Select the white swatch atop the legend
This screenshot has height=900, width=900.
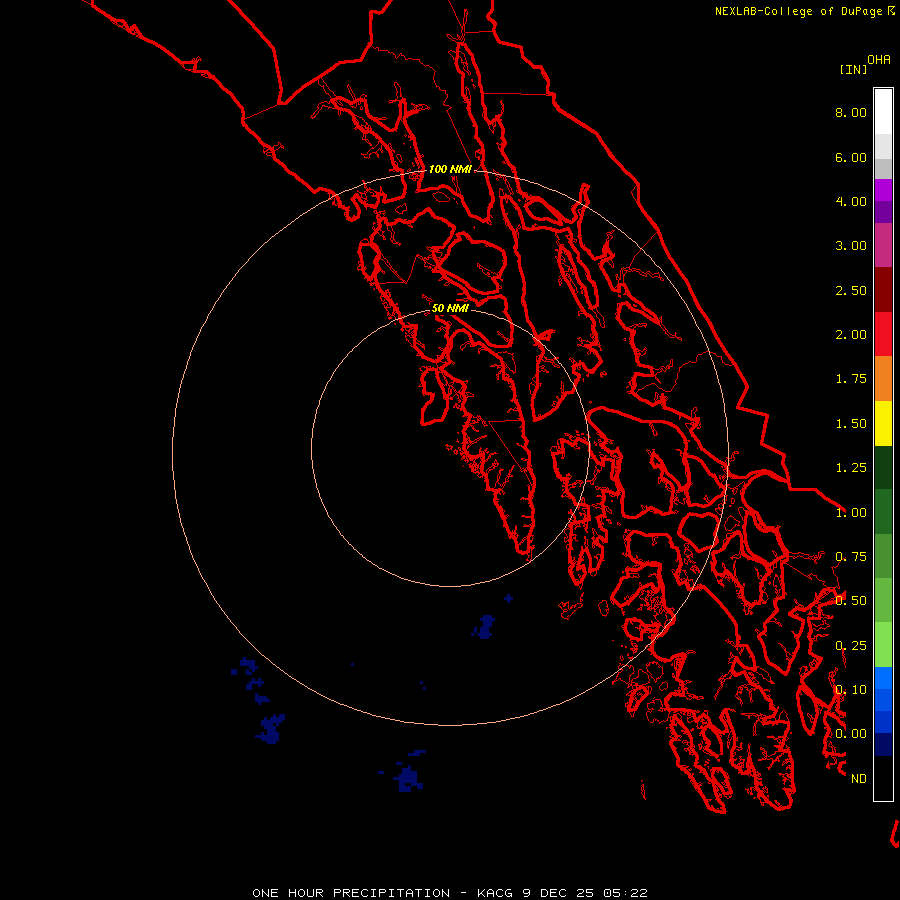883,111
